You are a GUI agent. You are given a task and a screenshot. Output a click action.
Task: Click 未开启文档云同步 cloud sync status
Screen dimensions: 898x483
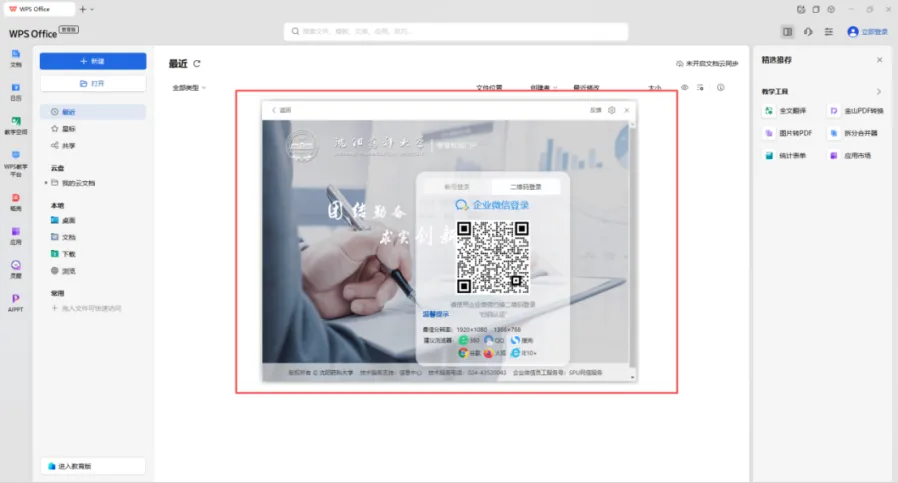click(x=707, y=64)
